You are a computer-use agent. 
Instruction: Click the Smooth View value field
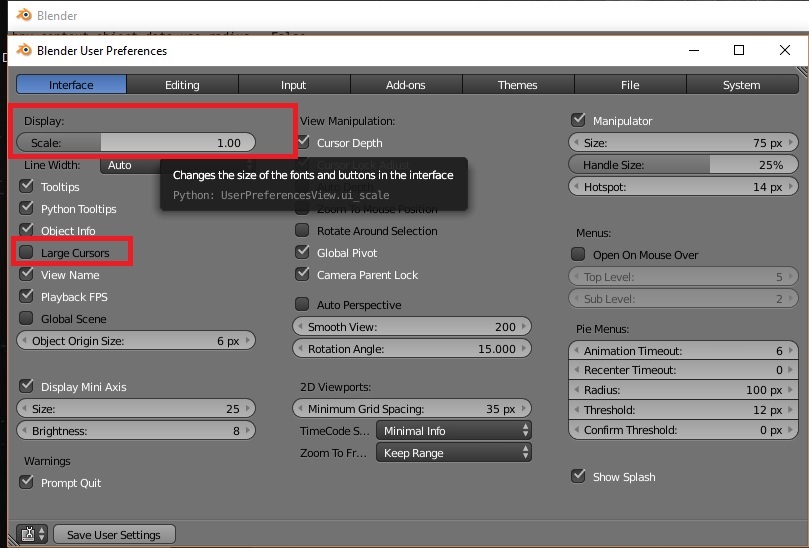tap(412, 327)
